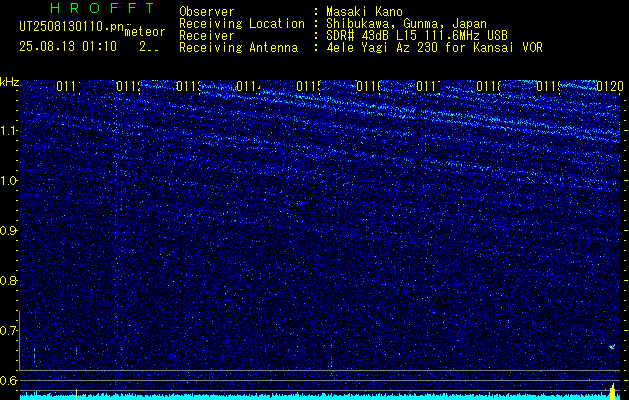Click the 0120 time marker

(609, 86)
